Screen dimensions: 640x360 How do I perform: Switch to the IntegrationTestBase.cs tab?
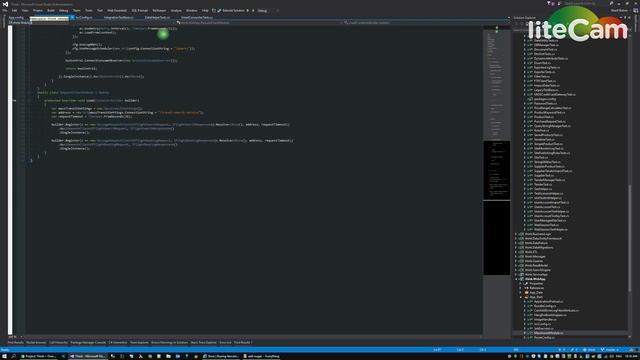pos(118,18)
